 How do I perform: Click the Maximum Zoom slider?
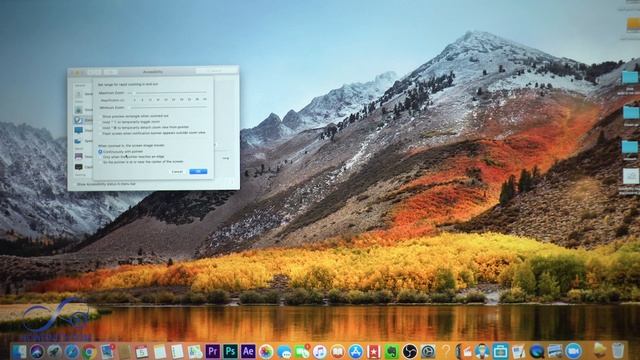pyautogui.click(x=168, y=93)
